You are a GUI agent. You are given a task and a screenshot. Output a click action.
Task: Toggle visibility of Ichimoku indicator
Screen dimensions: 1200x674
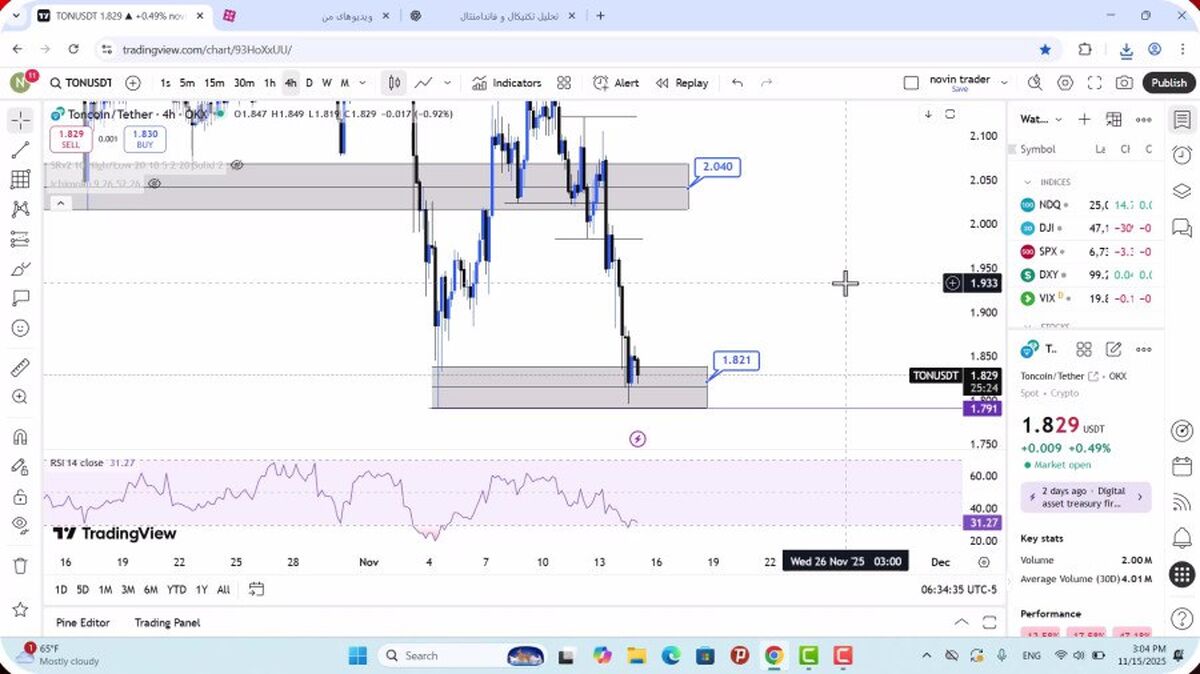155,184
